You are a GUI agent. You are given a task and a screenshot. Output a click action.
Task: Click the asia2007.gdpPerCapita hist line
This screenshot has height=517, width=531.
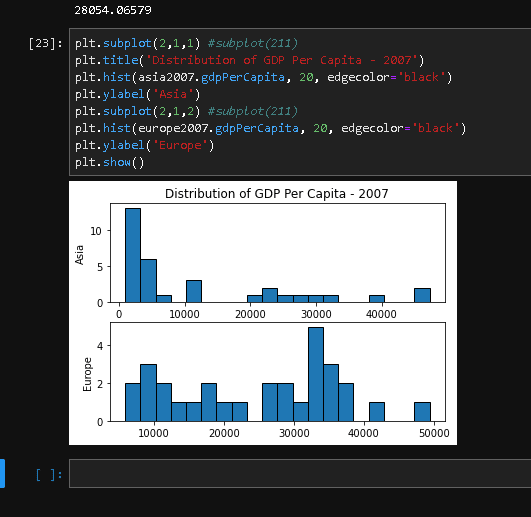point(263,77)
